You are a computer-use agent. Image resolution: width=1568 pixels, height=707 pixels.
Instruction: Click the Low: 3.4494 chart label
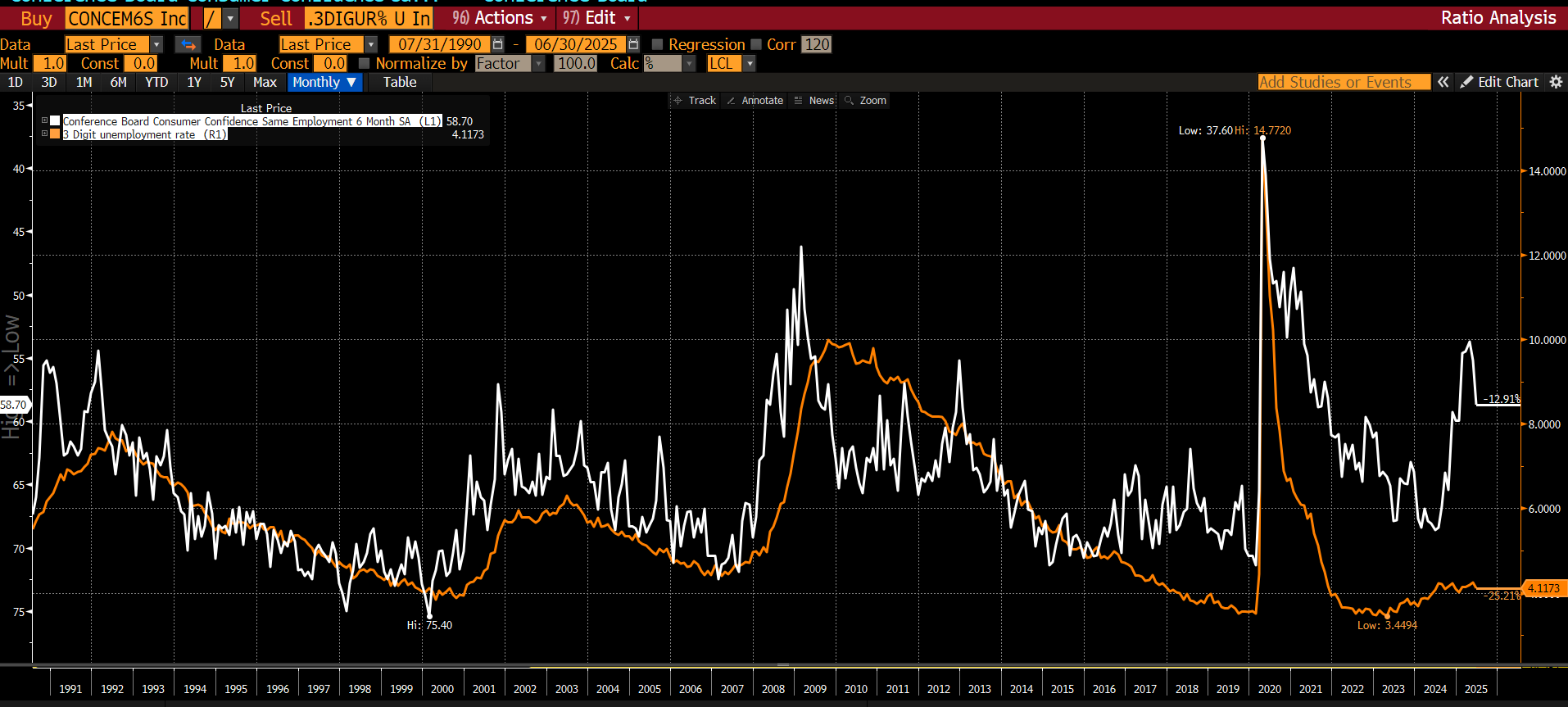click(1387, 625)
